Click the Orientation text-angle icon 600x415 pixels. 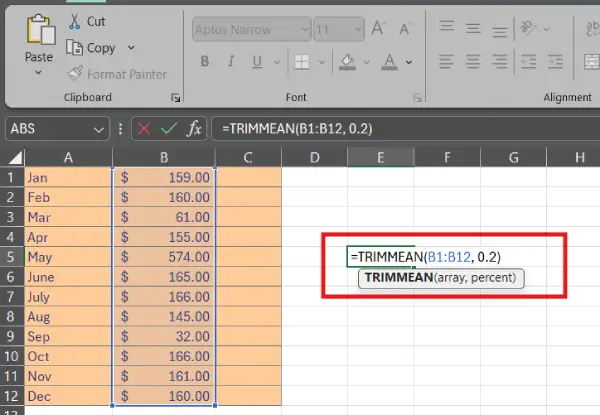529,28
